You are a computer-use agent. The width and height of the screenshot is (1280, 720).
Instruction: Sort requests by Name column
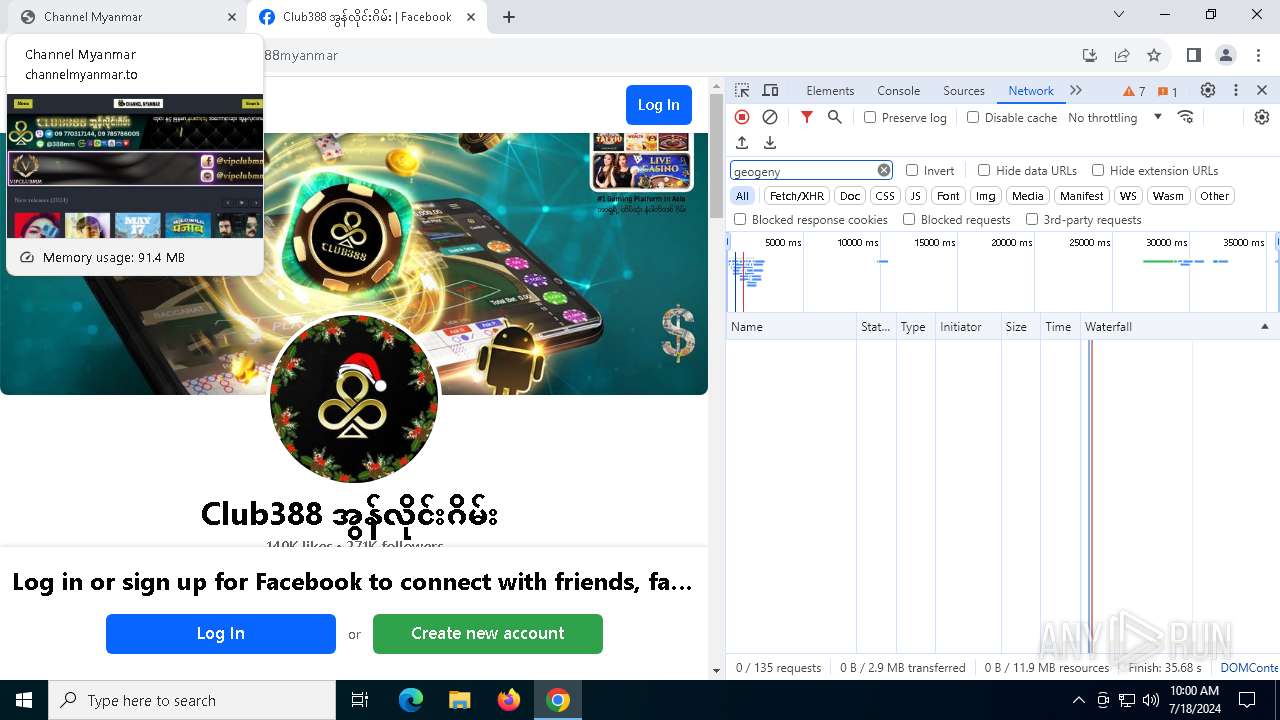point(790,327)
